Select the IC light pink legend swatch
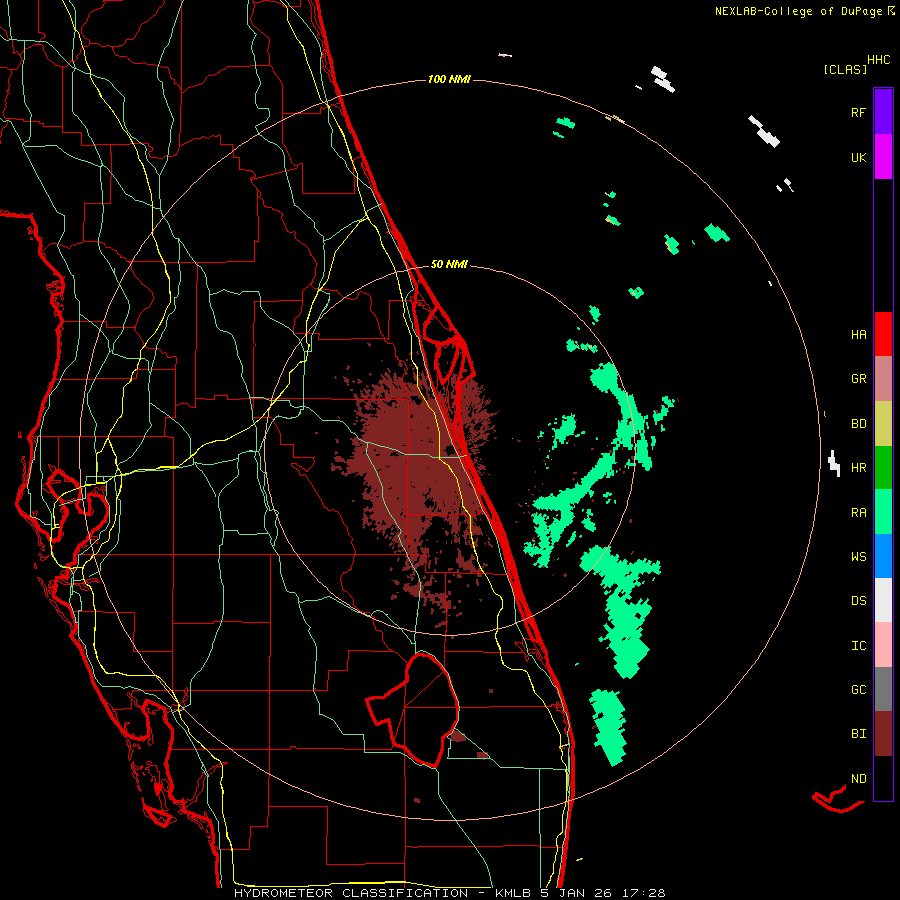Screen dimensions: 900x900 pos(883,645)
